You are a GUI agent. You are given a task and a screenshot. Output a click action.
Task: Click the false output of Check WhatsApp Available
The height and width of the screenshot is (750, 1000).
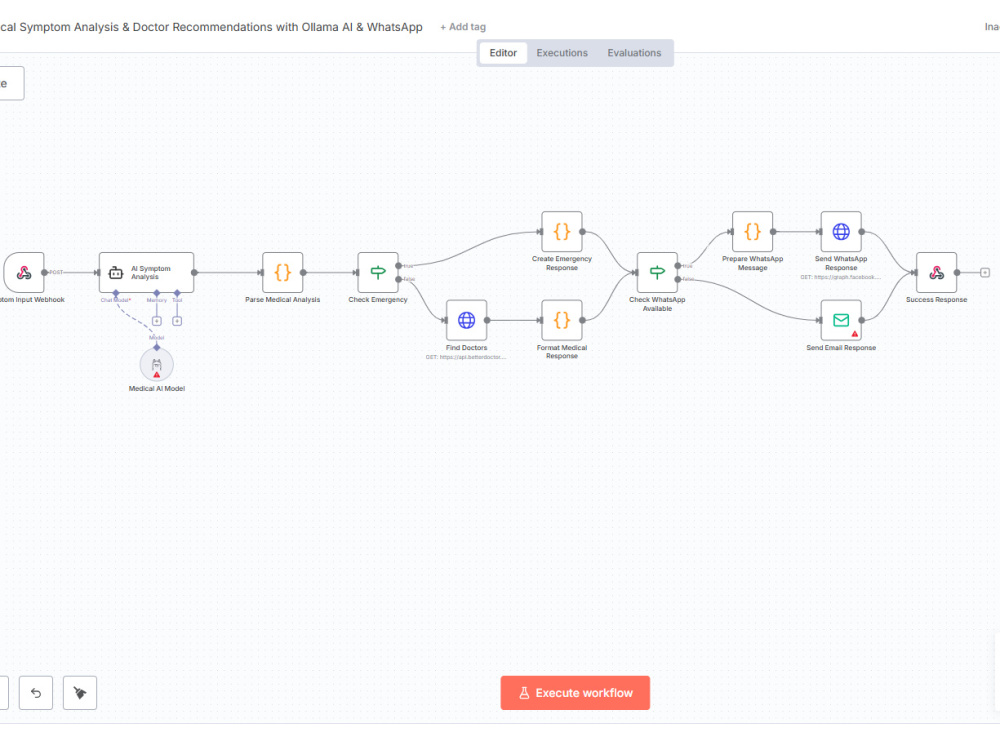[678, 279]
